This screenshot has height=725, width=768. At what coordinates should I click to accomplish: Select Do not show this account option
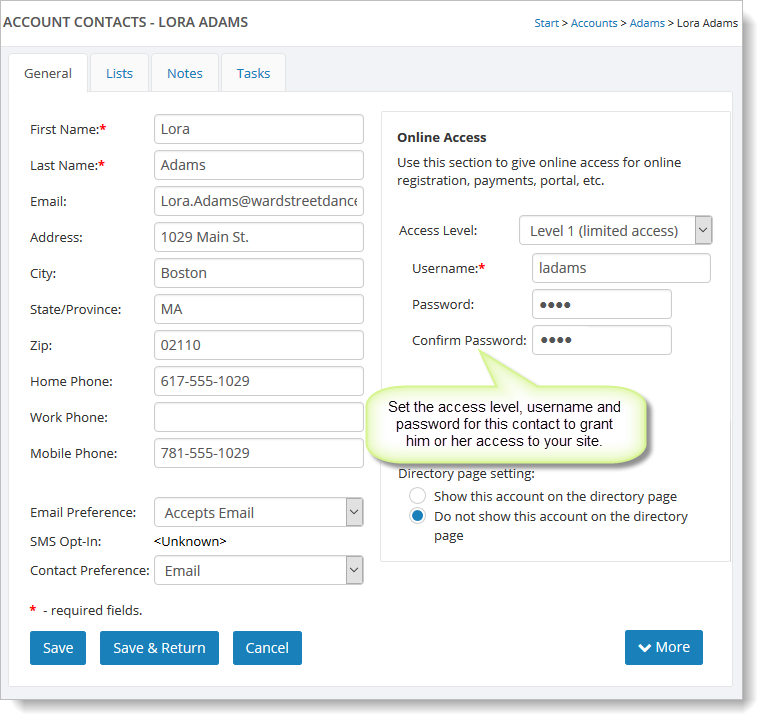click(x=417, y=517)
